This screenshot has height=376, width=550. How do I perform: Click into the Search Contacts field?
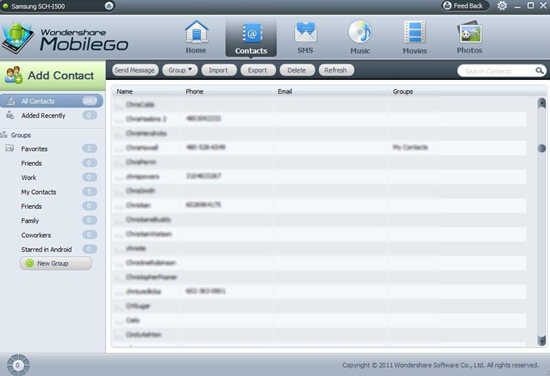[x=495, y=71]
